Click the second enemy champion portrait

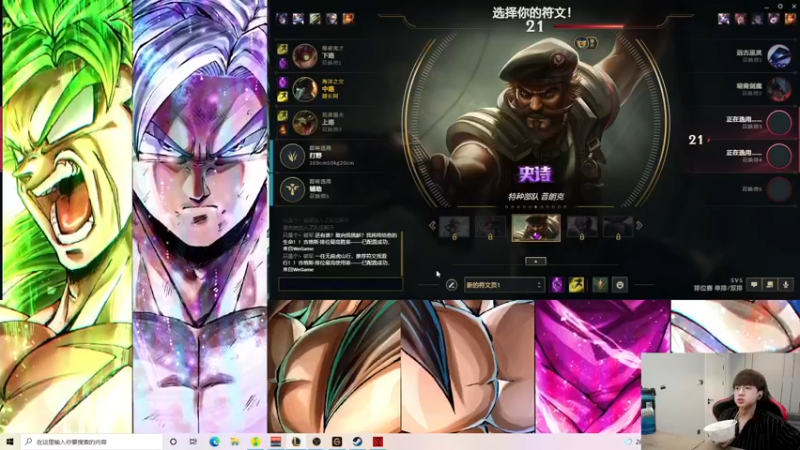point(779,89)
